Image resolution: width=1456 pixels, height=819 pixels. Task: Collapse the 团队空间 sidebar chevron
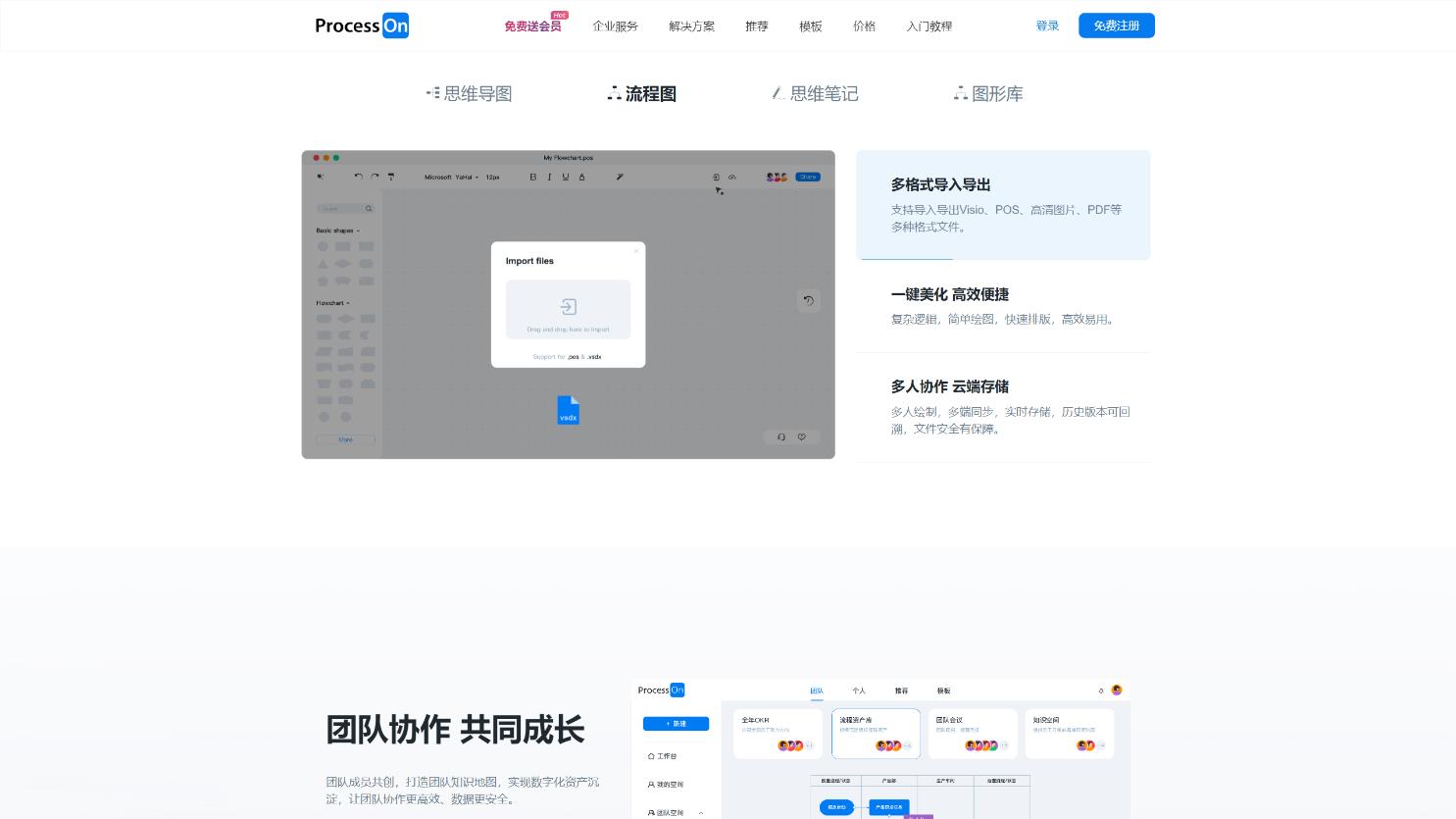(701, 813)
